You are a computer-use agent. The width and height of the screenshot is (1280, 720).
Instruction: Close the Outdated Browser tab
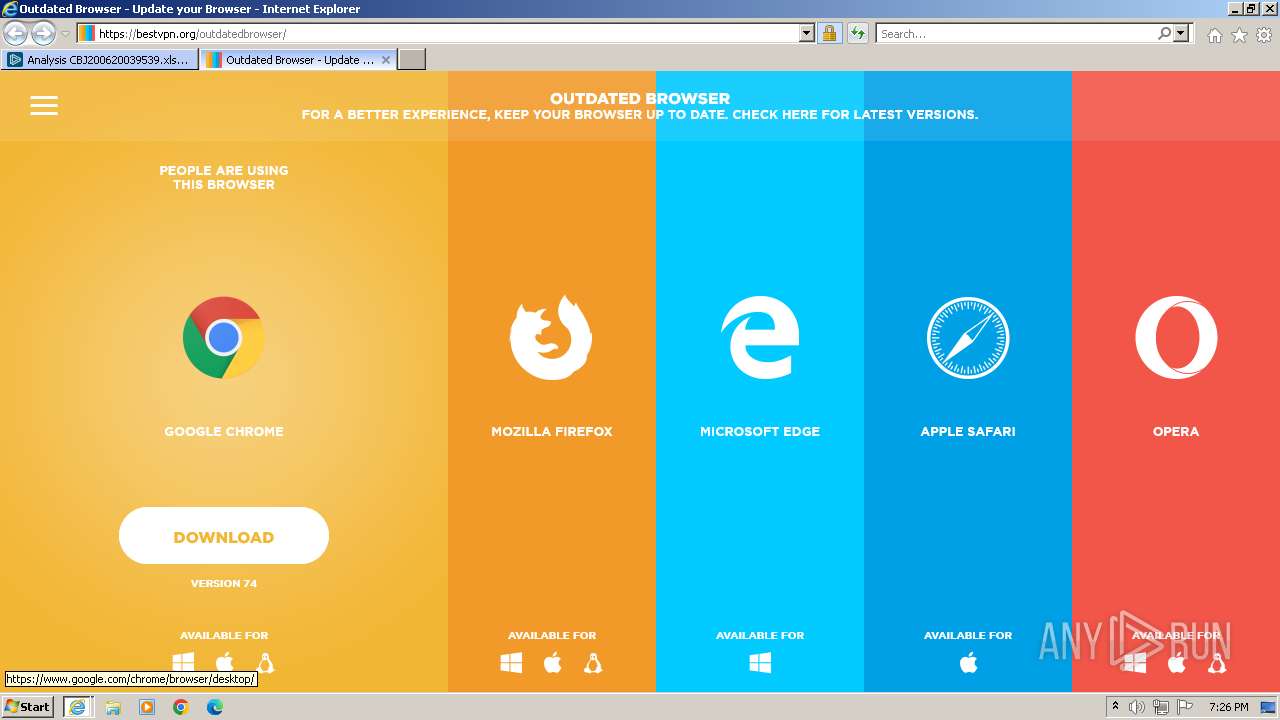386,60
